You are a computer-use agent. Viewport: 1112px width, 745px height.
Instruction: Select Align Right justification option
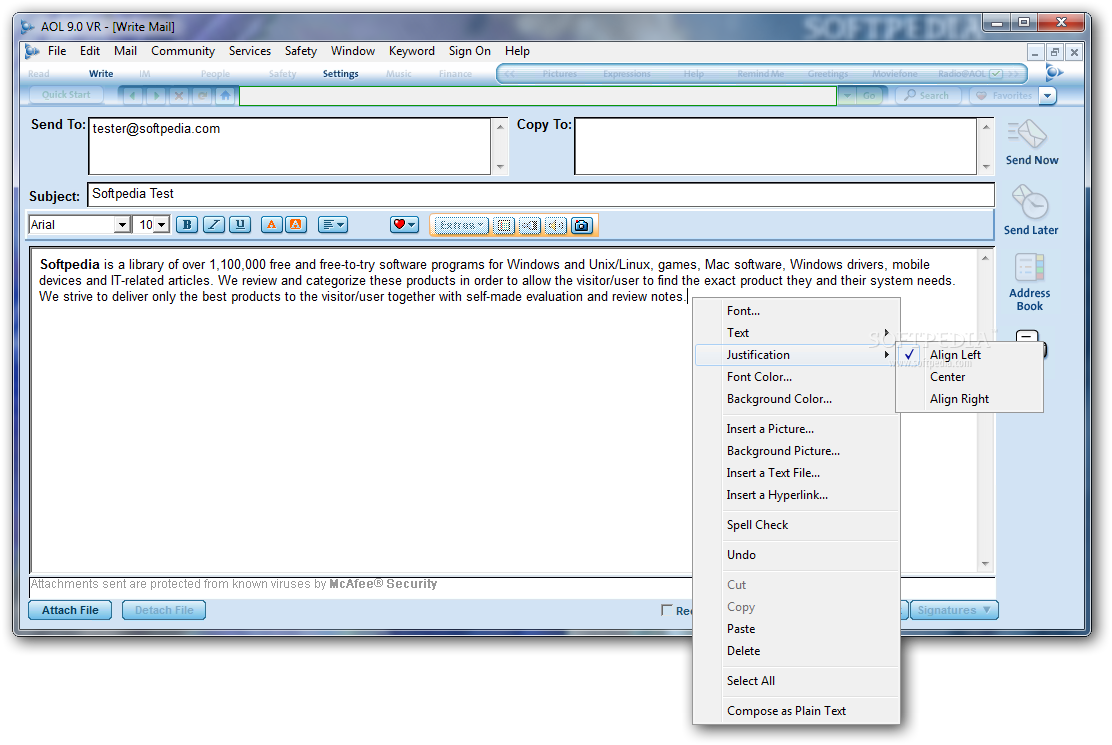[969, 399]
